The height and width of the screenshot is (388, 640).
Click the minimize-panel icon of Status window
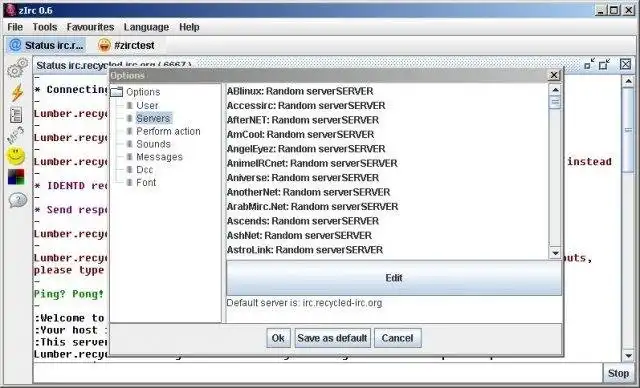[589, 64]
